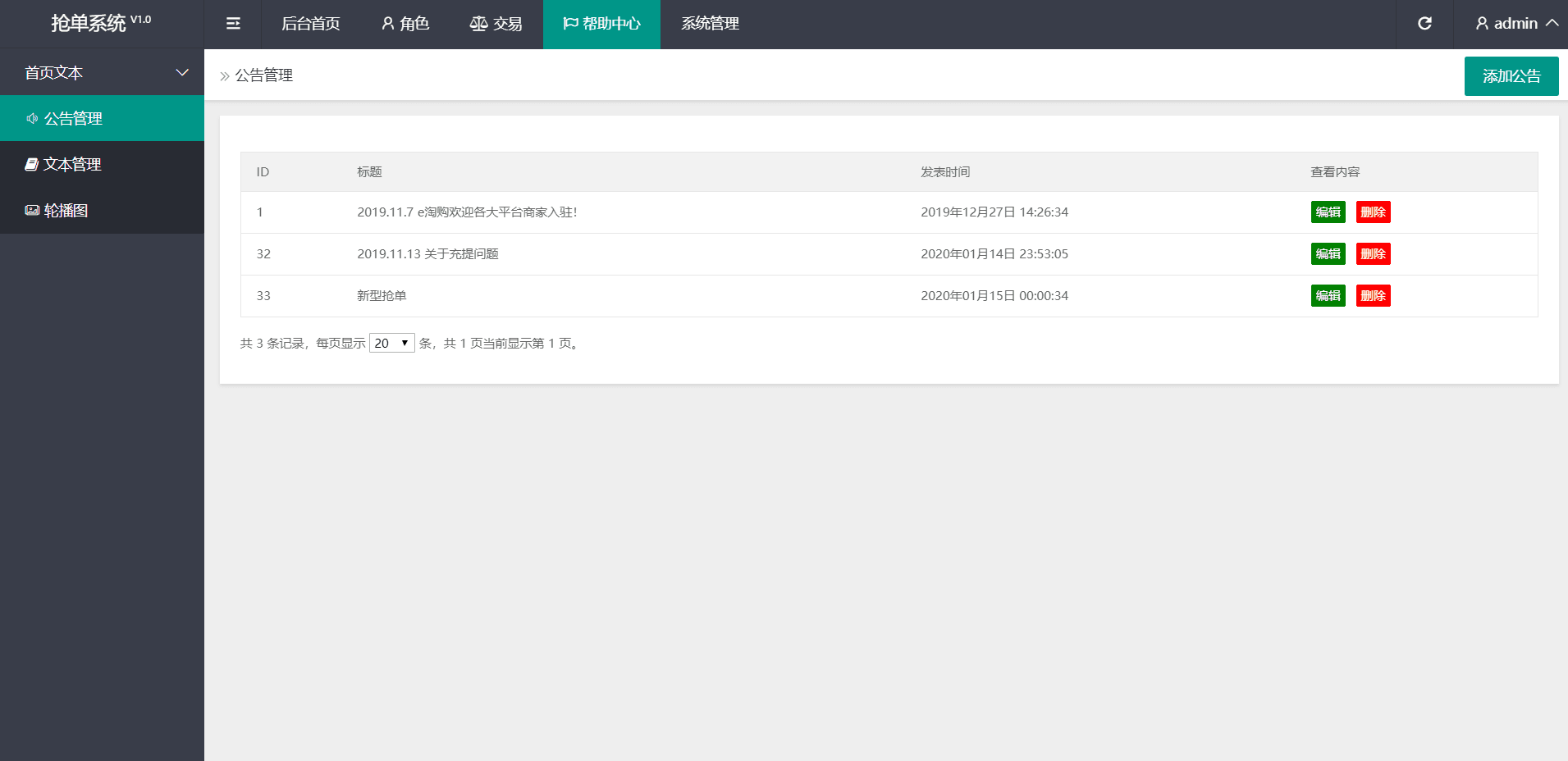
Task: Delete the 关于充提问题 announcement
Action: (1373, 254)
